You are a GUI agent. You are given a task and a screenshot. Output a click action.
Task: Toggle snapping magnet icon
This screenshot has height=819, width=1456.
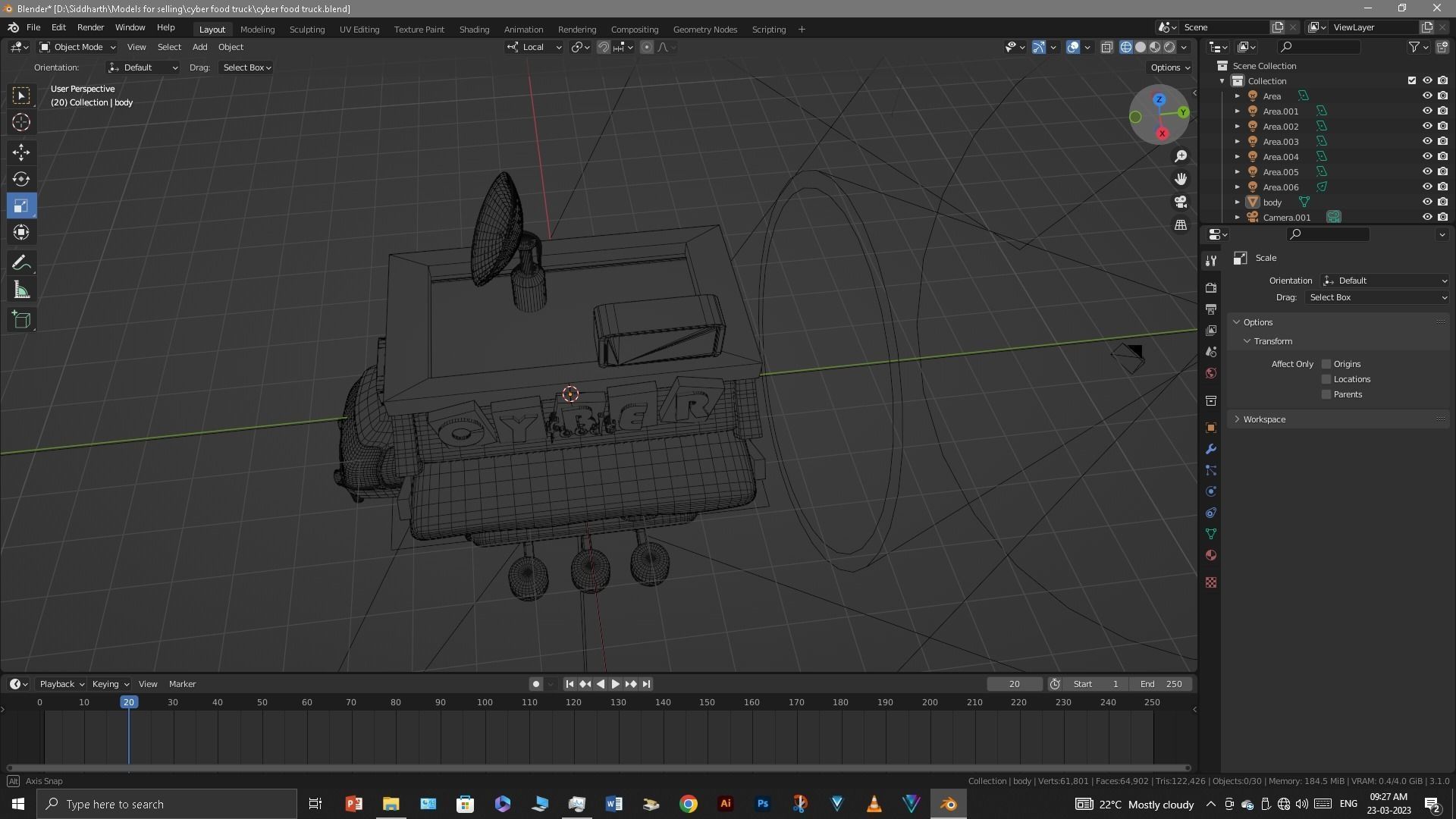click(x=604, y=47)
